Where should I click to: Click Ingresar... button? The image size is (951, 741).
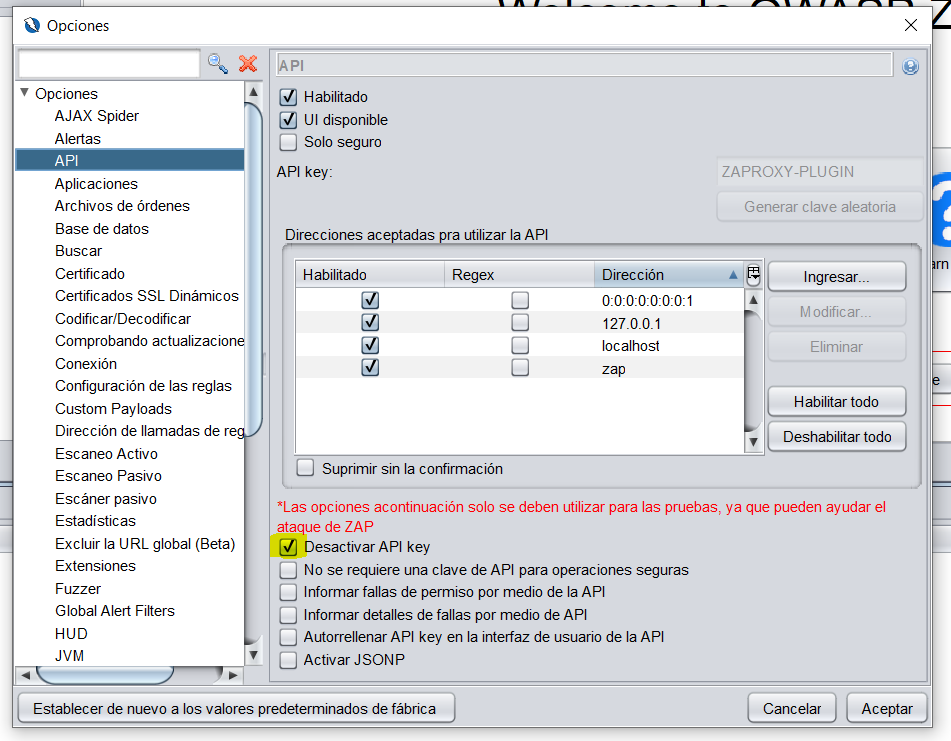(x=836, y=277)
